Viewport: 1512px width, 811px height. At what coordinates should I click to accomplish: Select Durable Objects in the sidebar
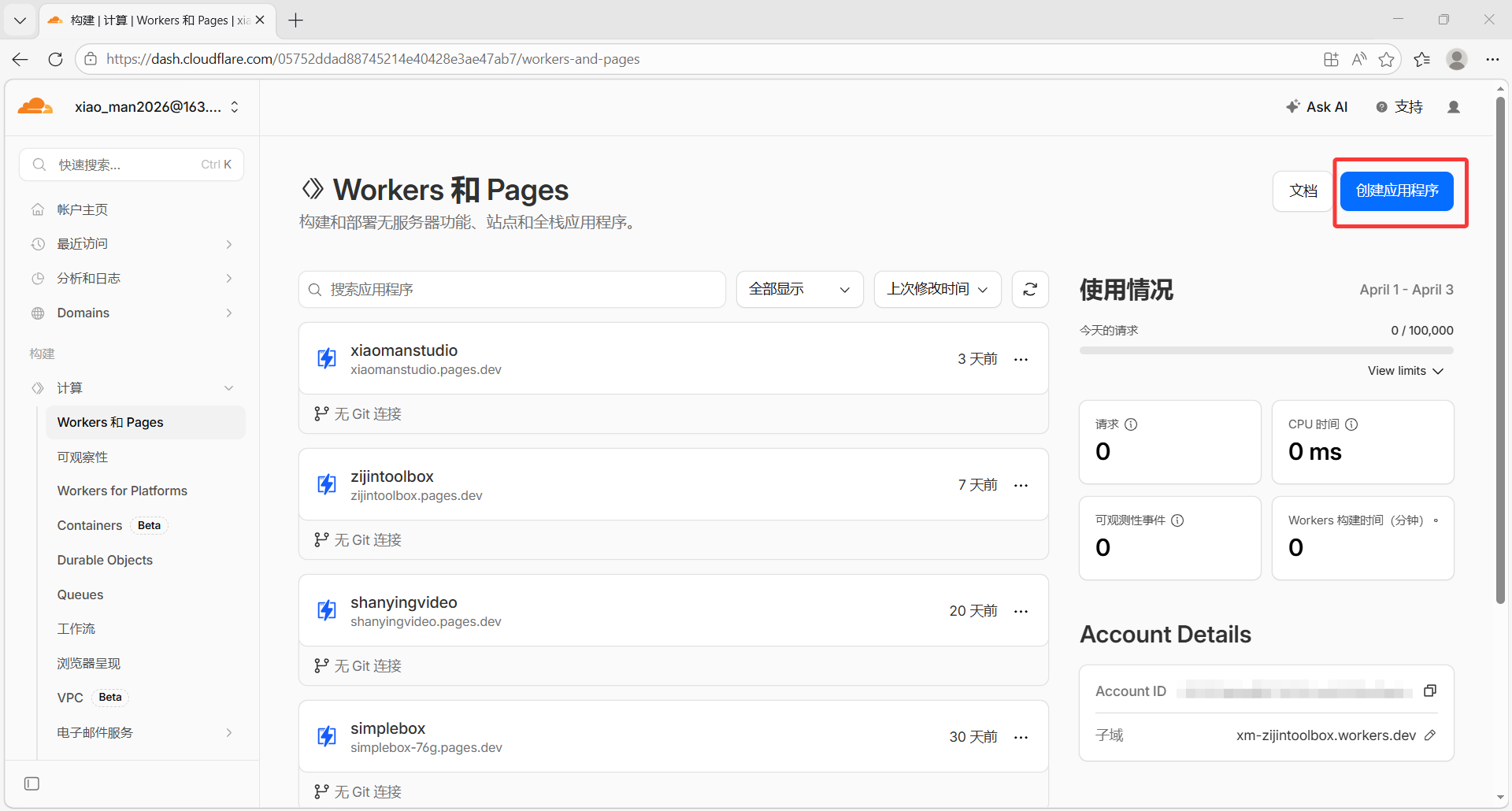[x=105, y=560]
